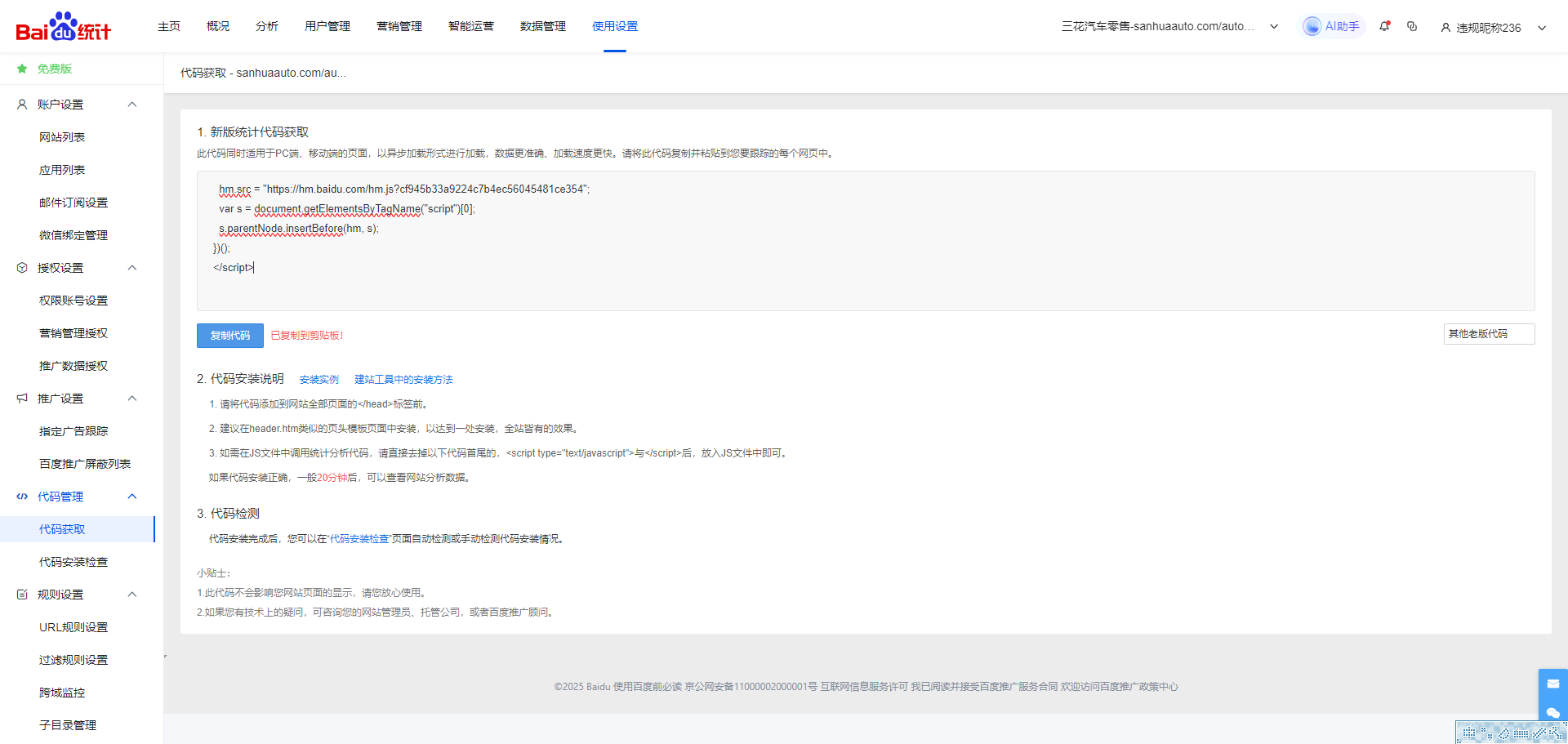Go to the 分析 top menu
1568x744 pixels.
pyautogui.click(x=266, y=26)
